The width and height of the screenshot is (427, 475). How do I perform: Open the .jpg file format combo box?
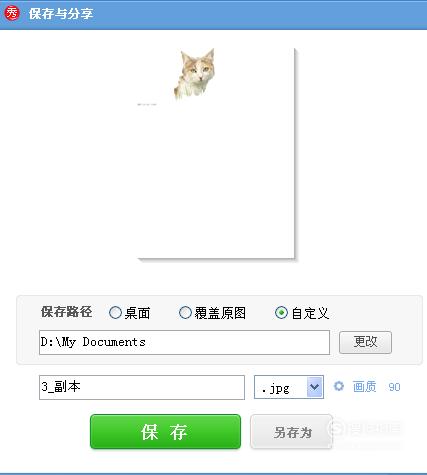click(x=289, y=387)
